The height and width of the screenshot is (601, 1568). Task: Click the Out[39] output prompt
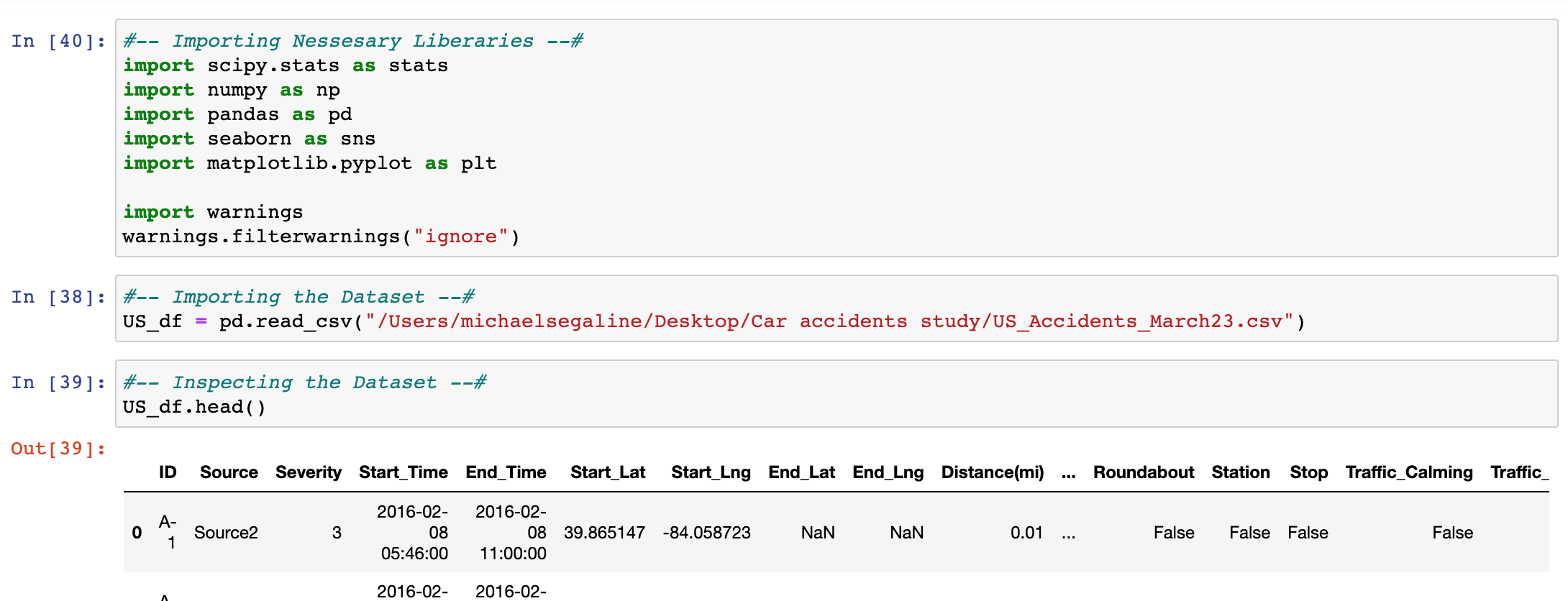click(x=58, y=449)
